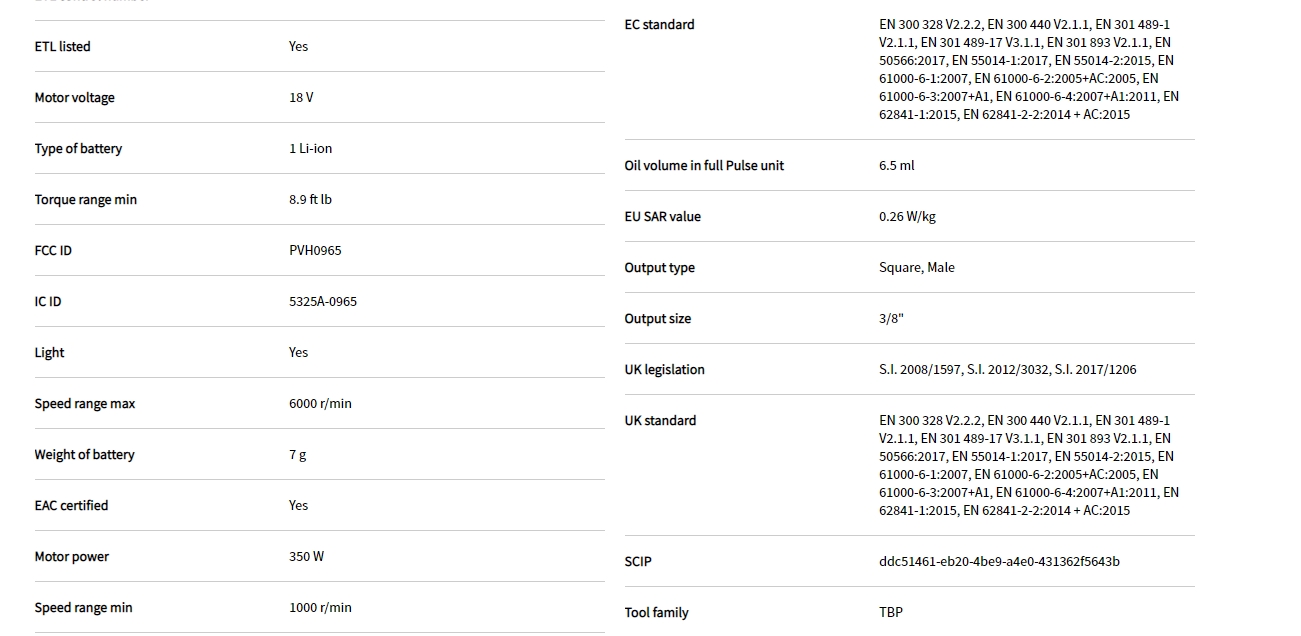Click the FCC ID value PVH0965
1301x636 pixels.
click(315, 251)
